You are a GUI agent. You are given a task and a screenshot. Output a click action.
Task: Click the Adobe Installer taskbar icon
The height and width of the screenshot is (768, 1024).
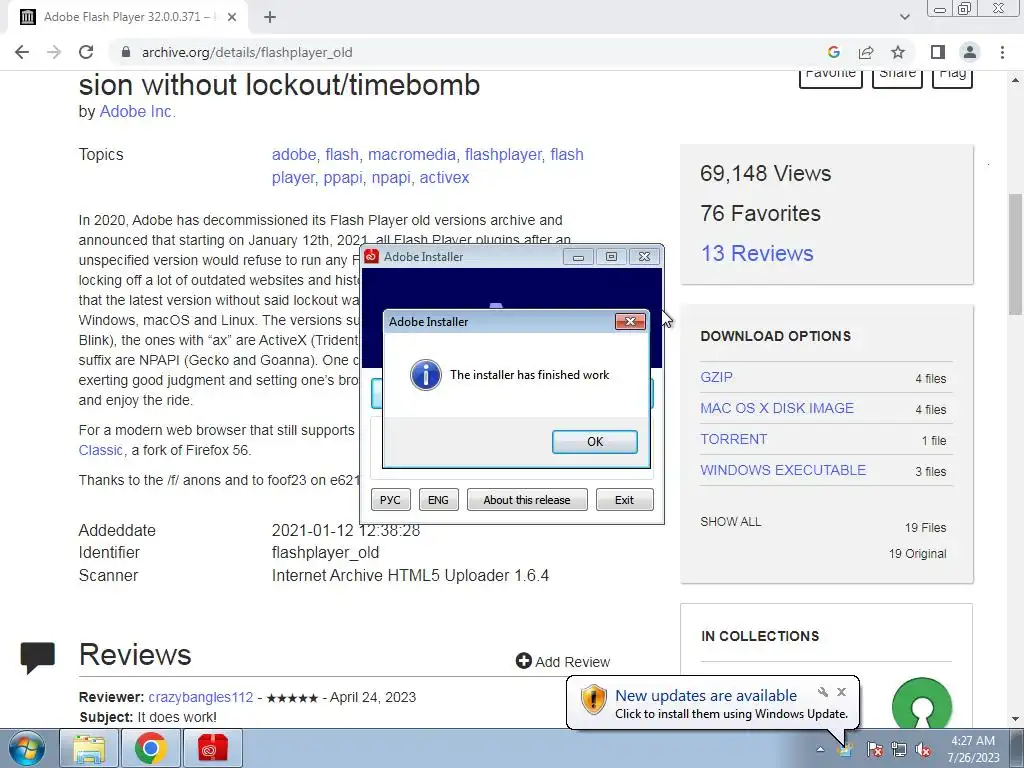point(213,748)
